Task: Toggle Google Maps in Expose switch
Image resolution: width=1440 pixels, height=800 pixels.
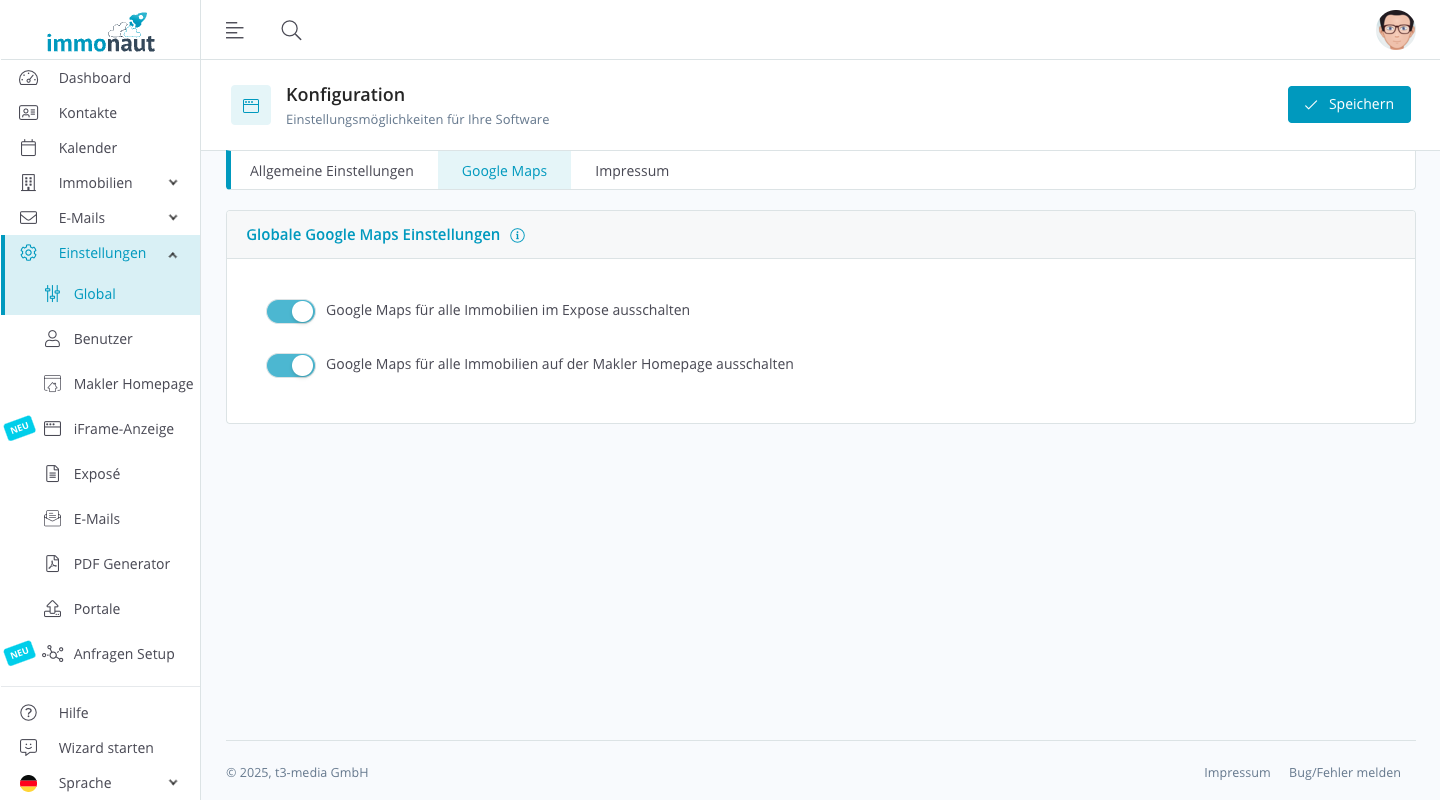Action: [290, 311]
